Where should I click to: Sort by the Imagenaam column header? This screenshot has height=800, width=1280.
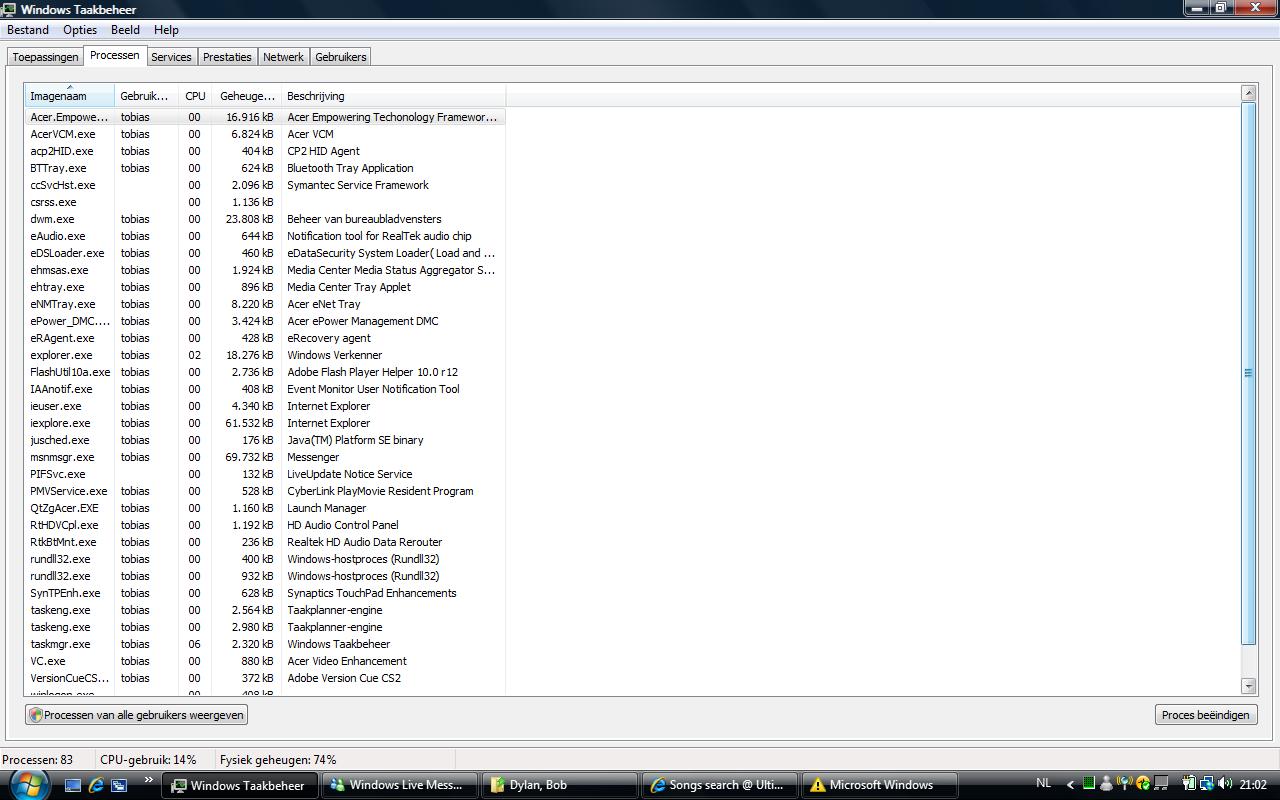click(x=70, y=96)
